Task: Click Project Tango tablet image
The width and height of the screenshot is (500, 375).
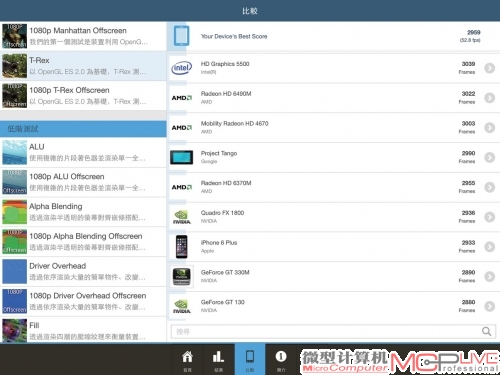Action: coord(182,157)
